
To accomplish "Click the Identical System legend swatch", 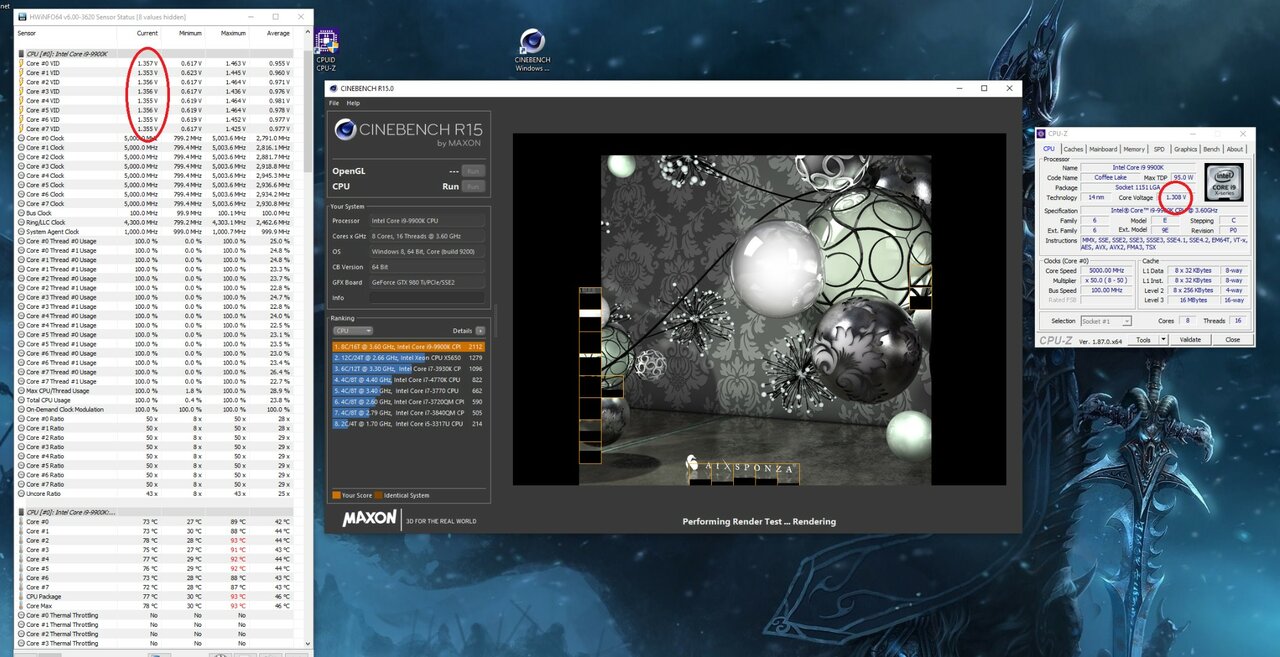I will click(x=379, y=495).
